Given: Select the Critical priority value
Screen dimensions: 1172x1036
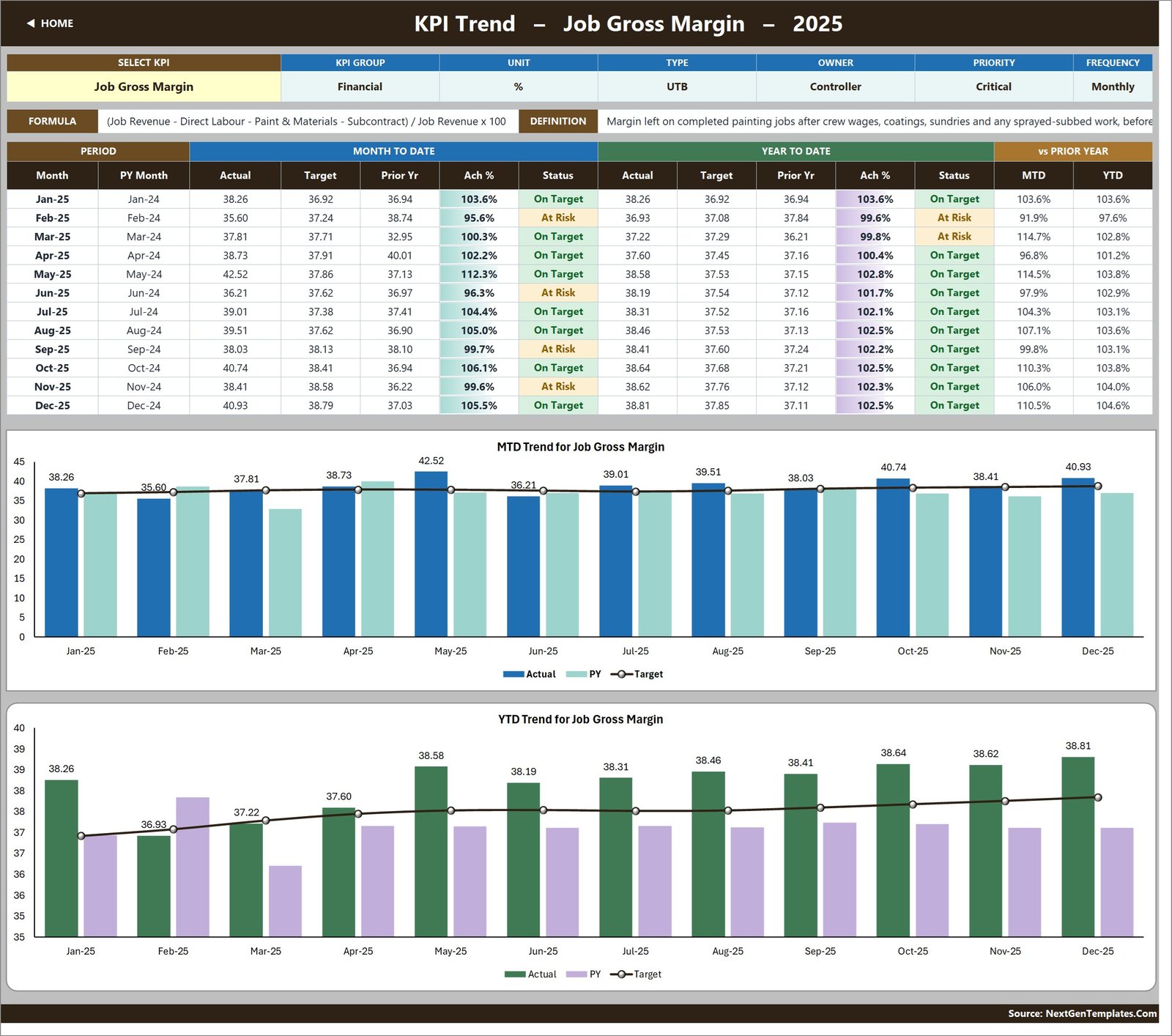Looking at the screenshot, I should (994, 86).
